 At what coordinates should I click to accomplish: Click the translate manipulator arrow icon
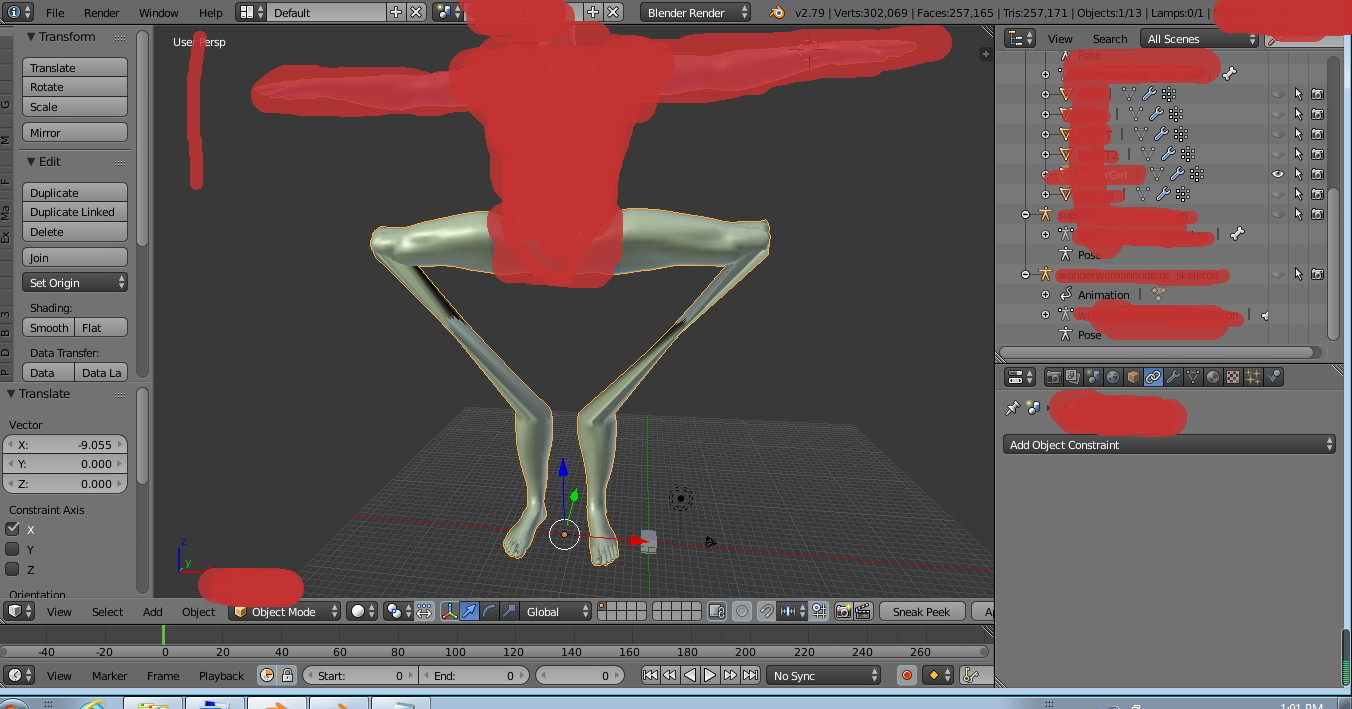[469, 611]
